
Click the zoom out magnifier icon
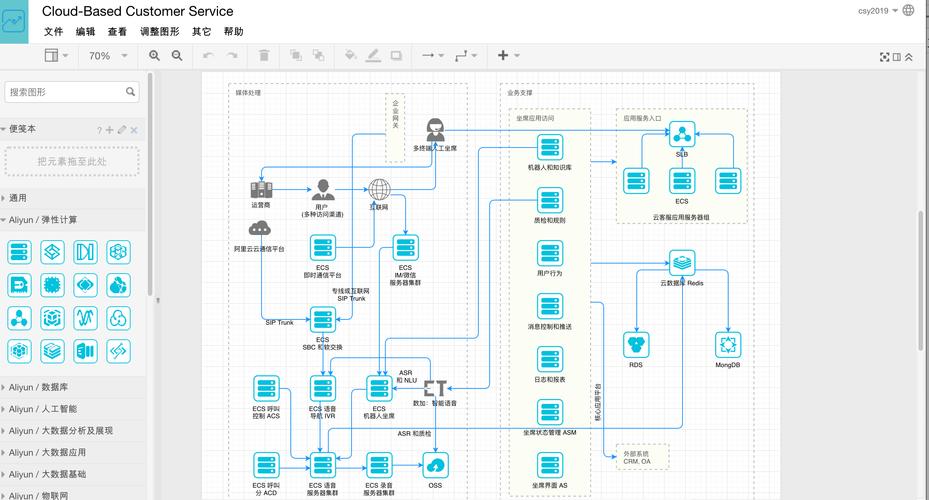point(177,56)
